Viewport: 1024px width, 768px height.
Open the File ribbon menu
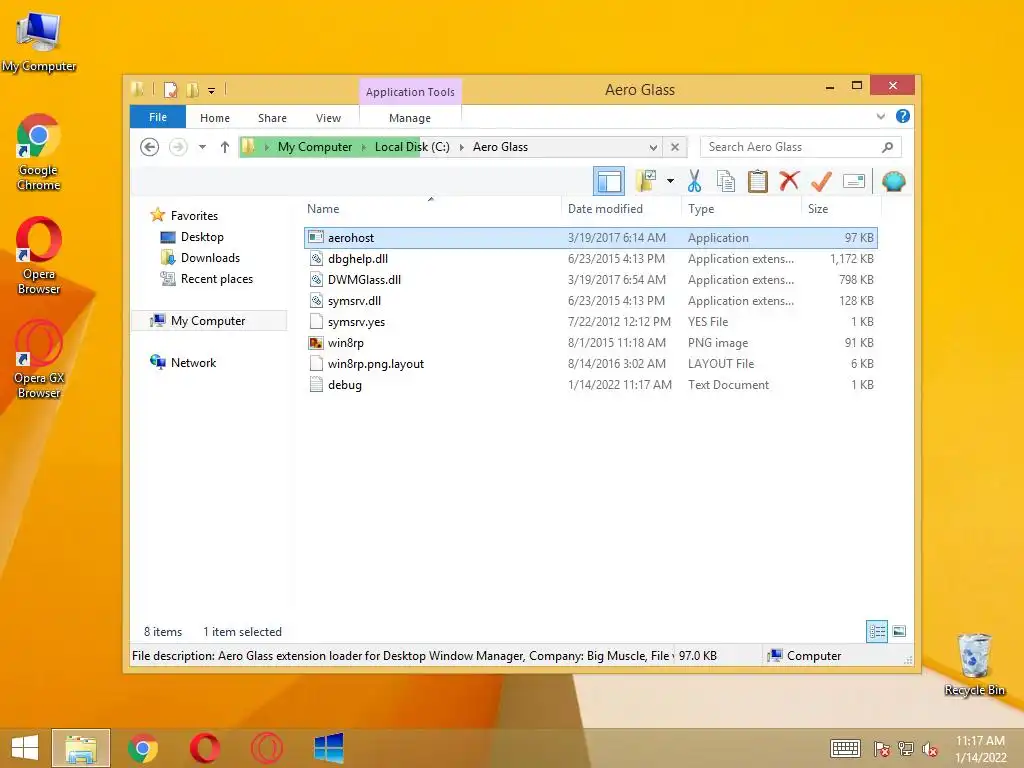(x=158, y=117)
